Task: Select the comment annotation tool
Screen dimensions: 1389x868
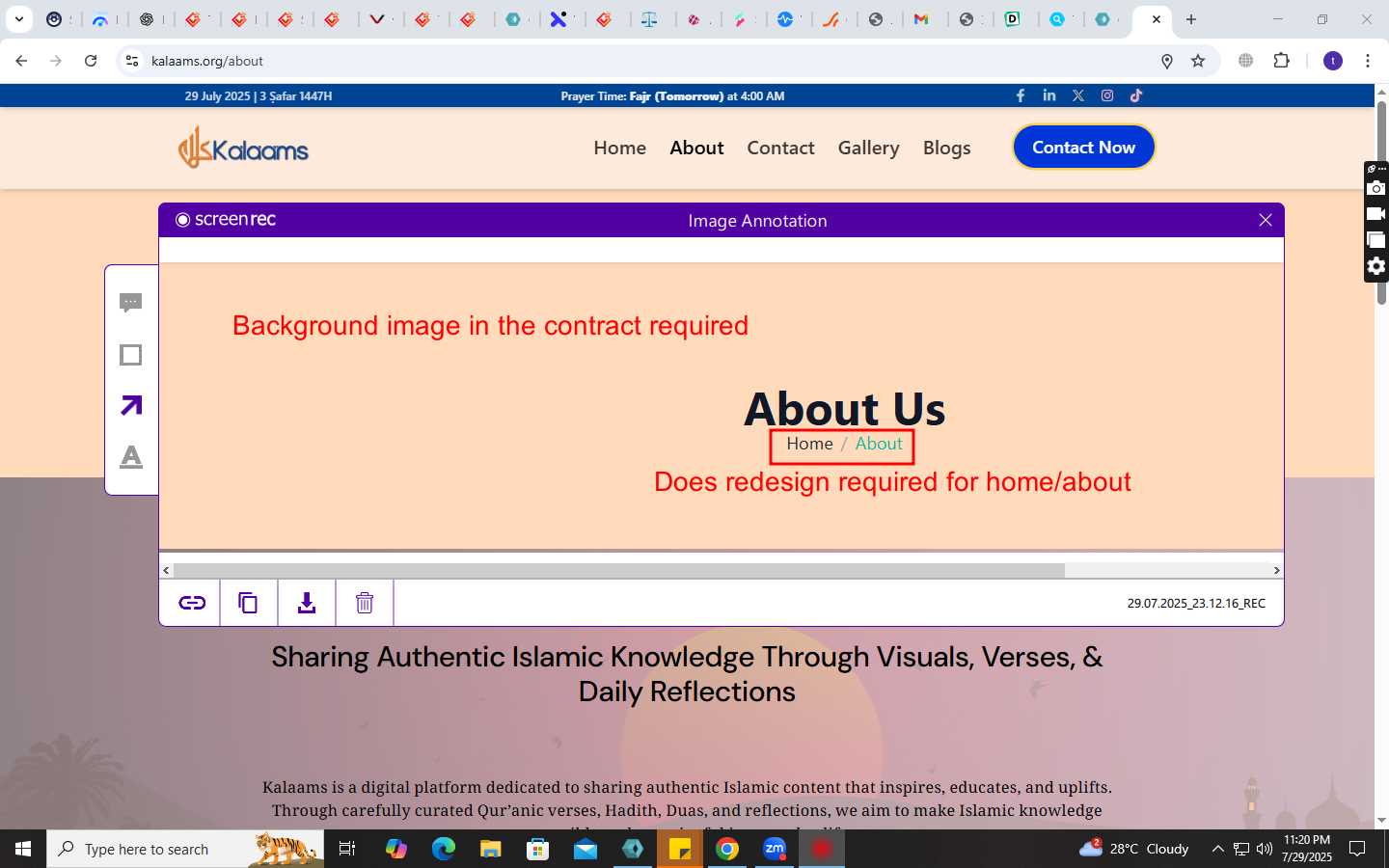Action: [131, 303]
